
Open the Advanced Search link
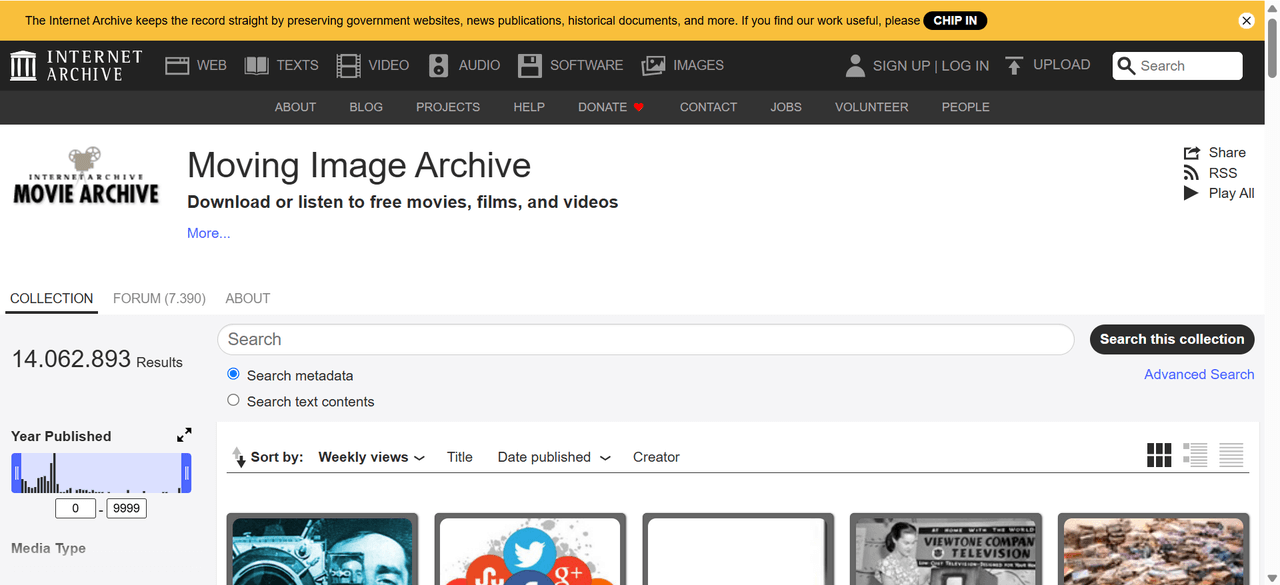click(x=1199, y=374)
